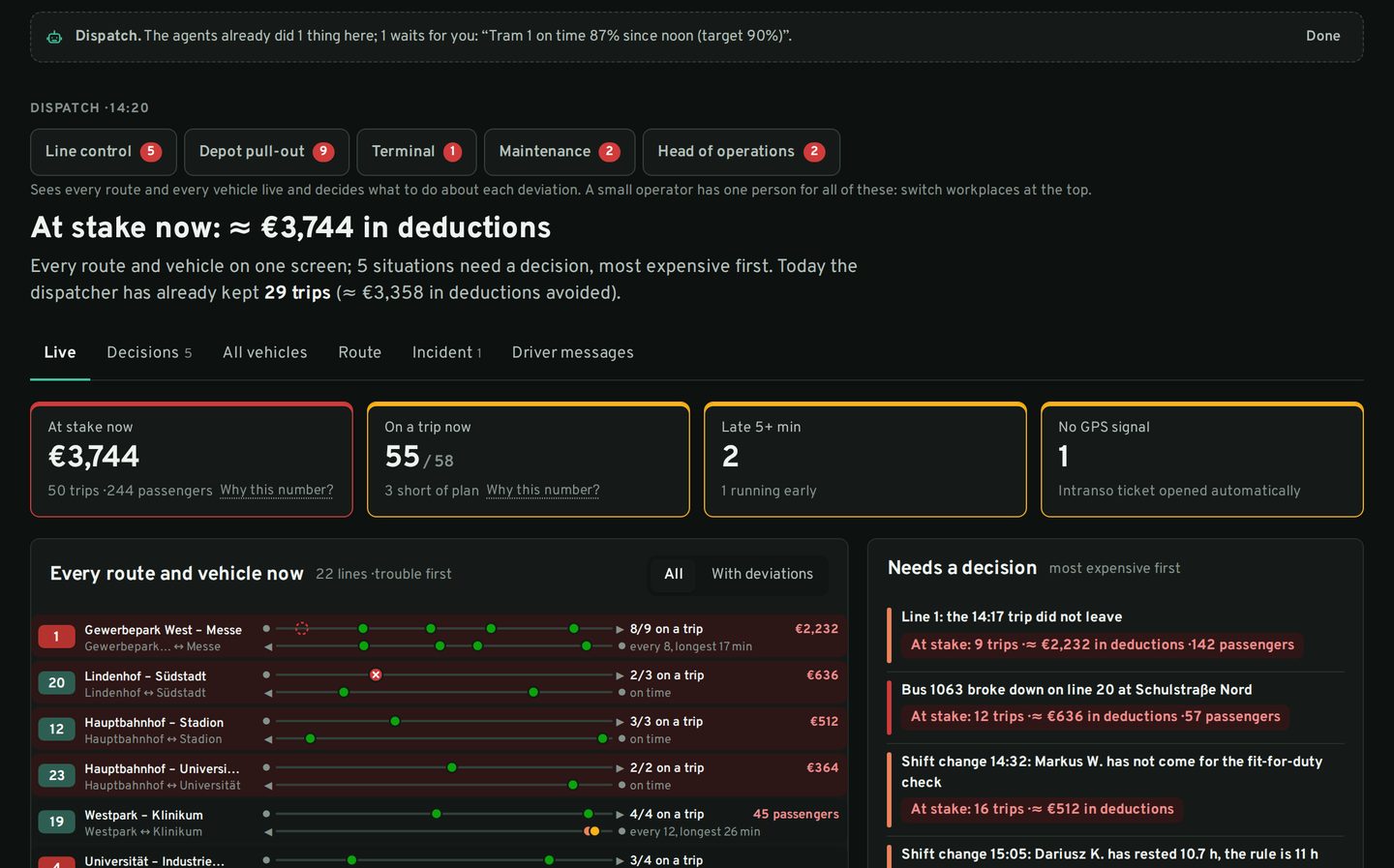Click the line 23 badge

coord(56,776)
